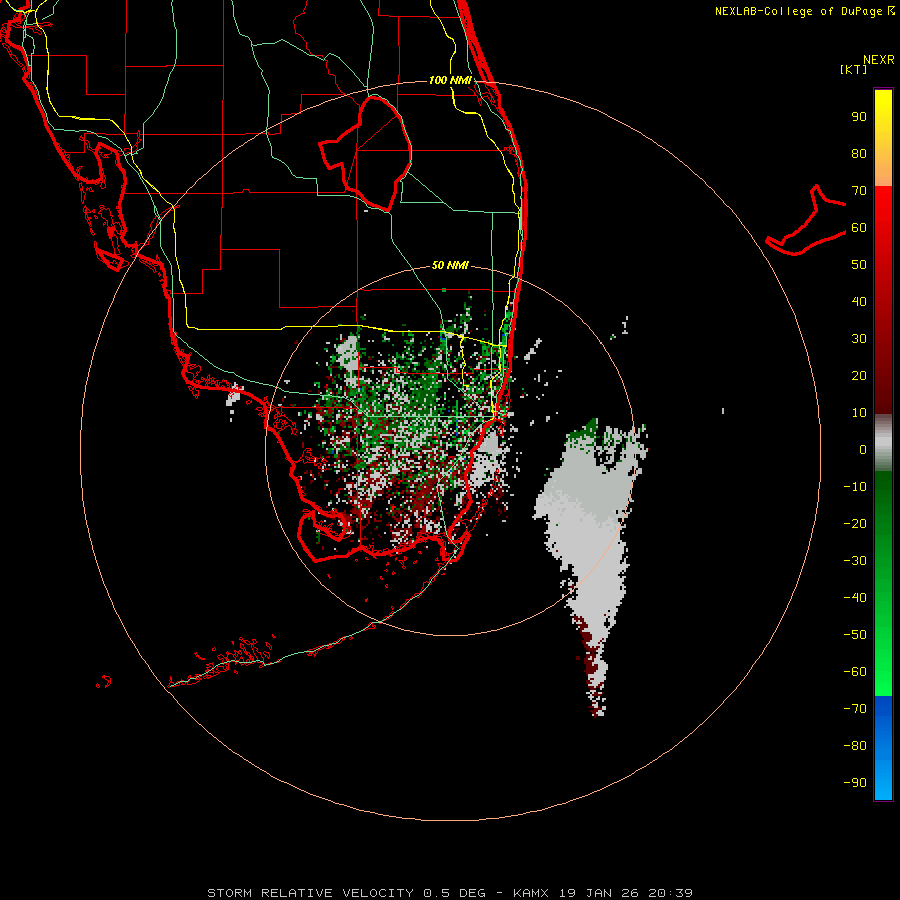Viewport: 900px width, 900px height.
Task: Click the Storm Relative Velocity caption at the bottom
Action: point(449,893)
